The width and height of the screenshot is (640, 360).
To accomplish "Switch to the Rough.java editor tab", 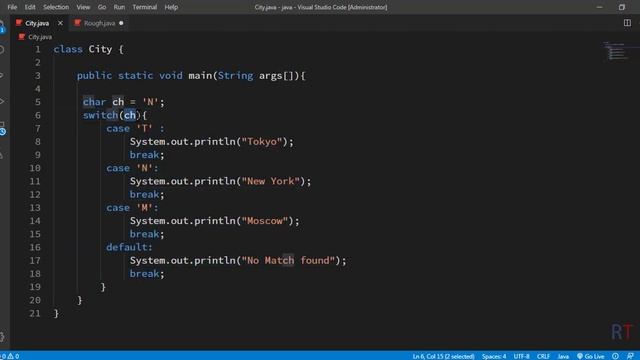I will pyautogui.click(x=99, y=23).
